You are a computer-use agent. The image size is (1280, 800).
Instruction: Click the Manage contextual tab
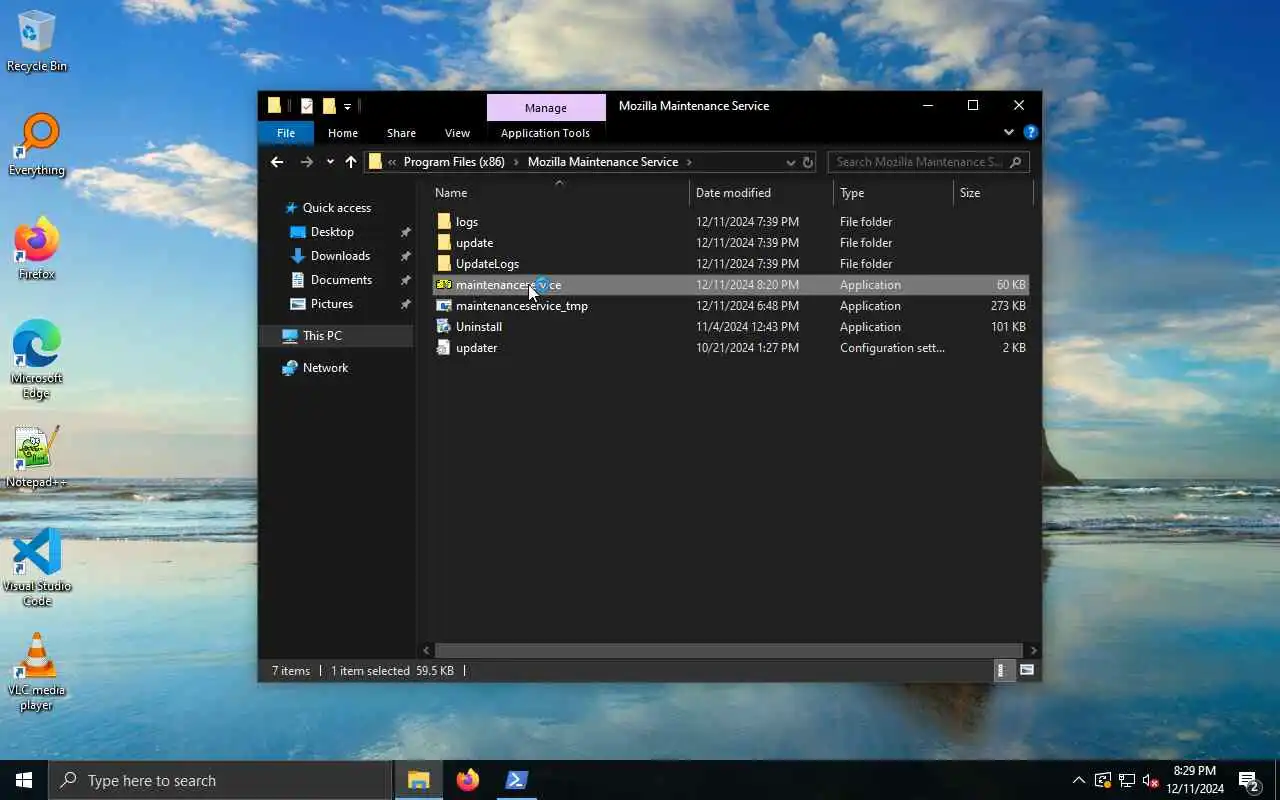[x=546, y=108]
